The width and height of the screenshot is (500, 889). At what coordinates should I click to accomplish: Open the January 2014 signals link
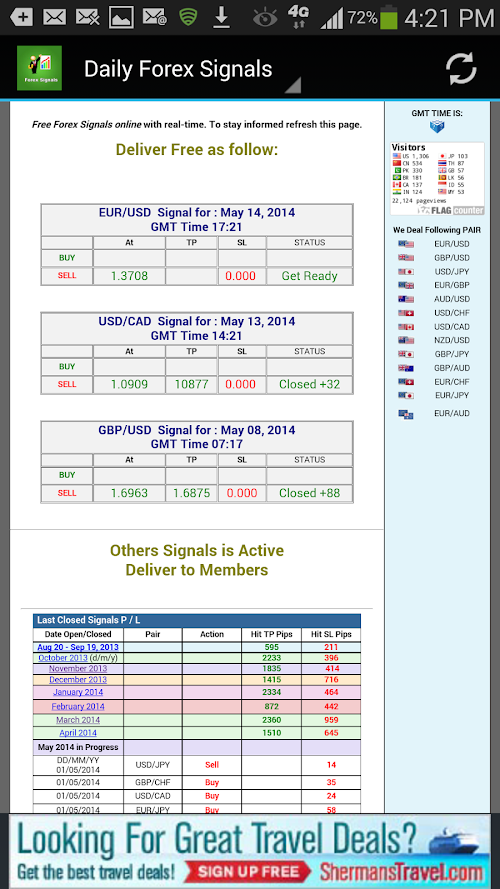coord(78,692)
